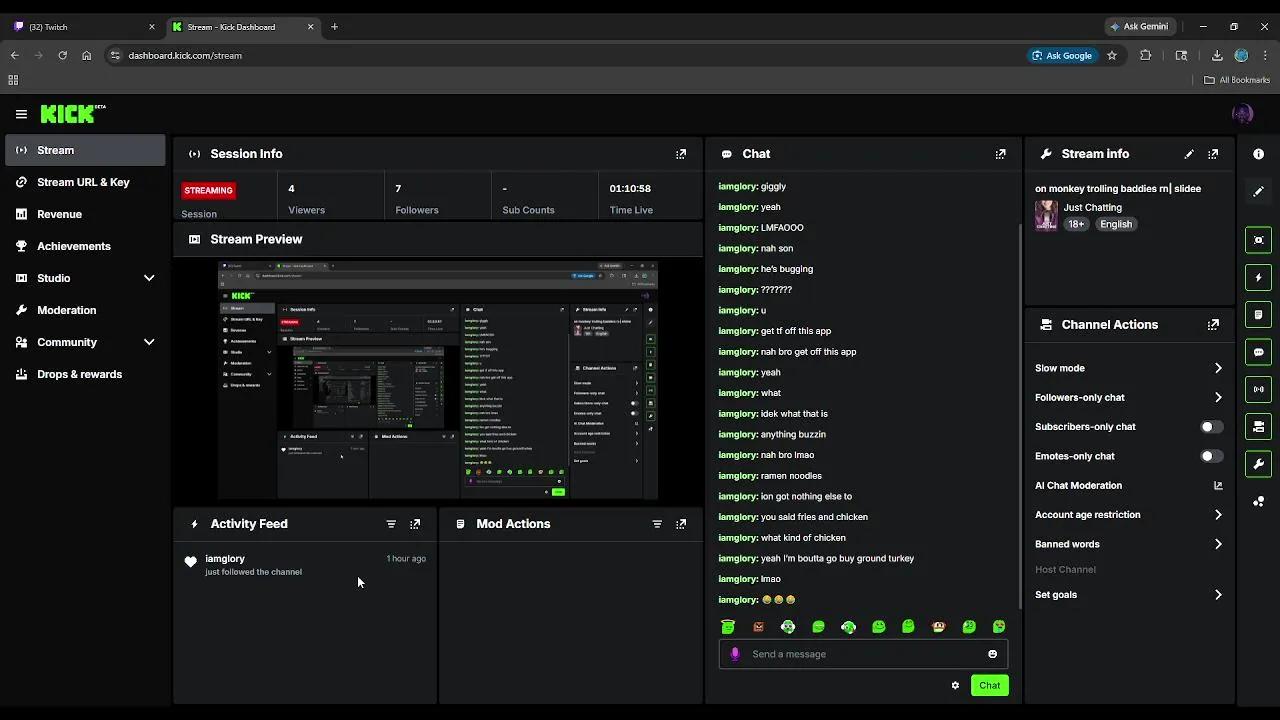Open Set goals options
Image resolution: width=1280 pixels, height=720 pixels.
(1129, 595)
